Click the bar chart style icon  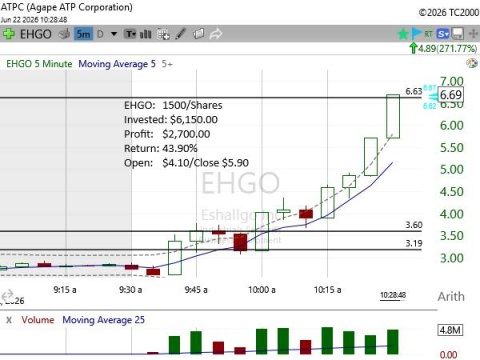(146, 34)
